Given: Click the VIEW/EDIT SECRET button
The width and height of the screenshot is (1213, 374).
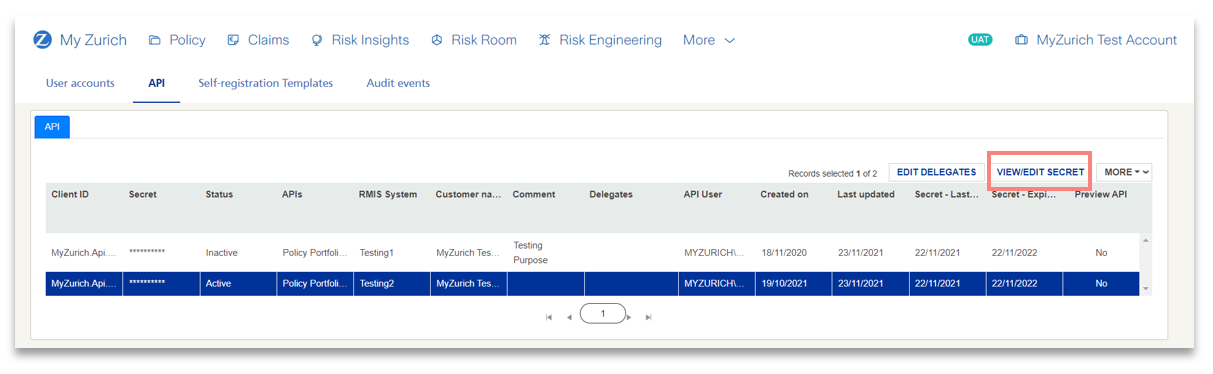Looking at the screenshot, I should click(x=1040, y=172).
